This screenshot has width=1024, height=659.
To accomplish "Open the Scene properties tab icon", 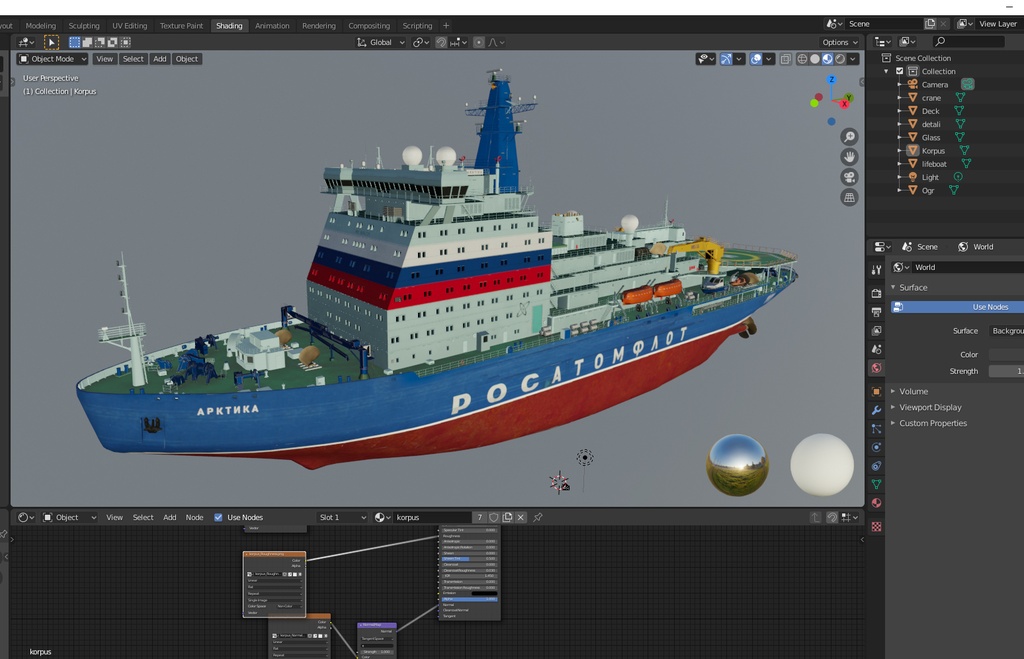I will tap(876, 349).
